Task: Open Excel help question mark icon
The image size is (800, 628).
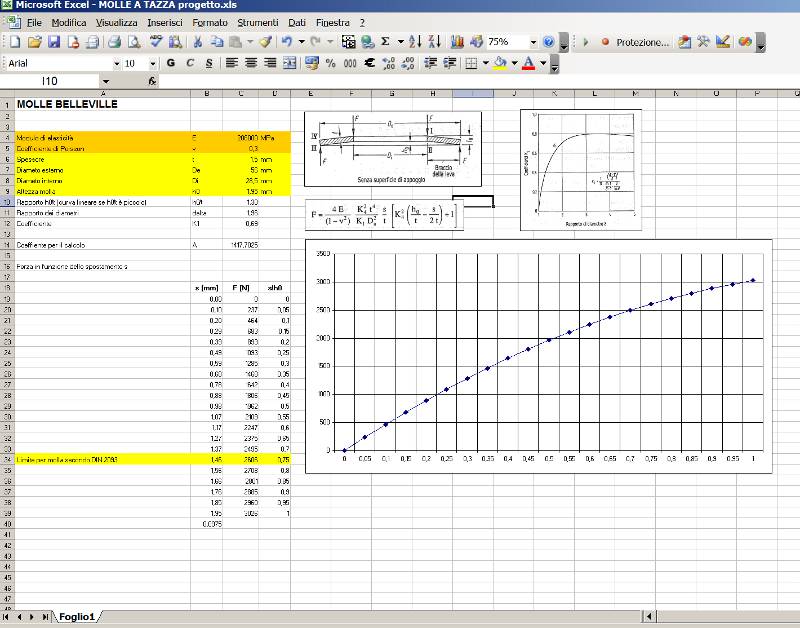Action: 548,42
